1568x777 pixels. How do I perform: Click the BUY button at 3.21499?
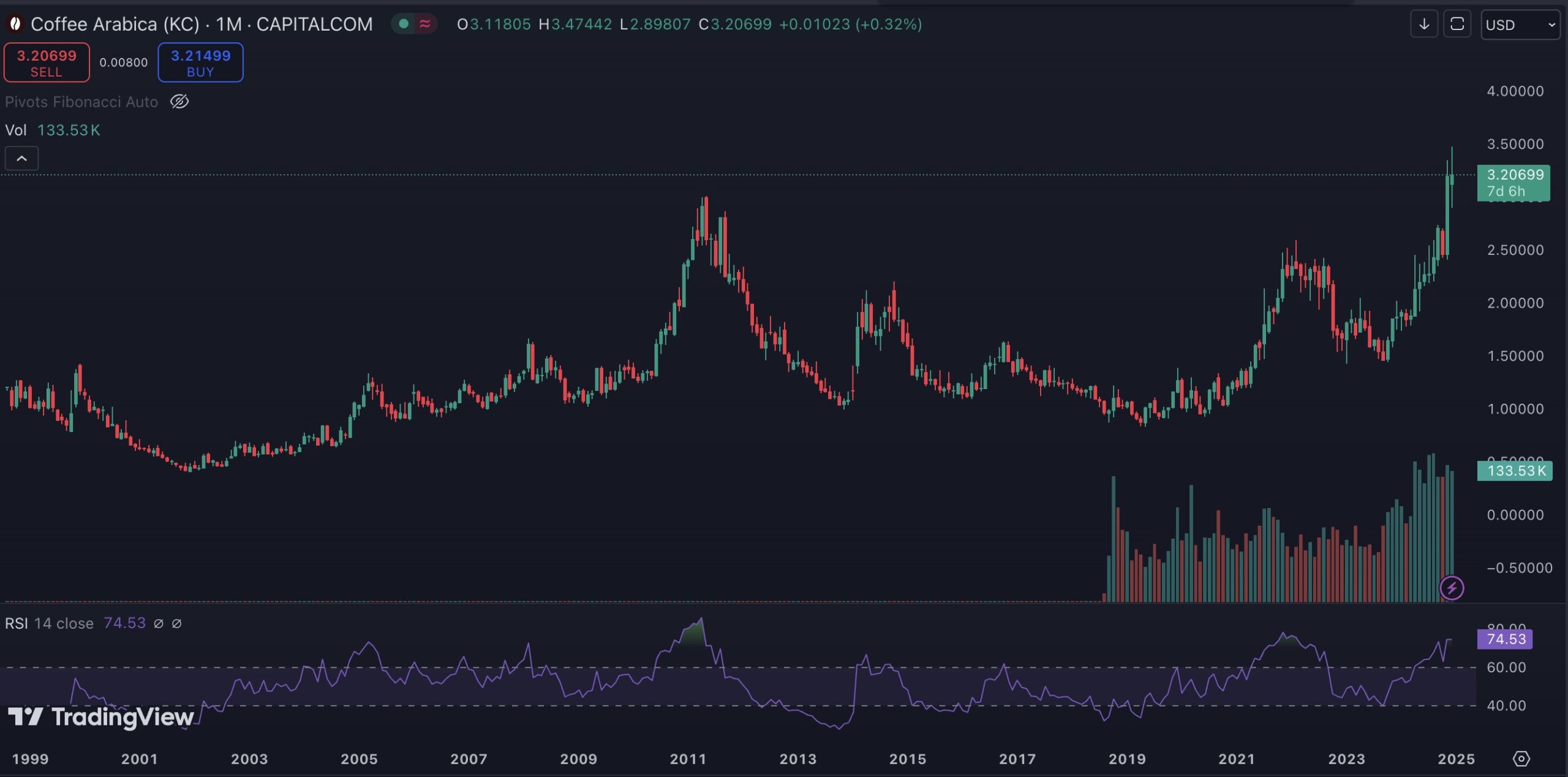pos(200,62)
